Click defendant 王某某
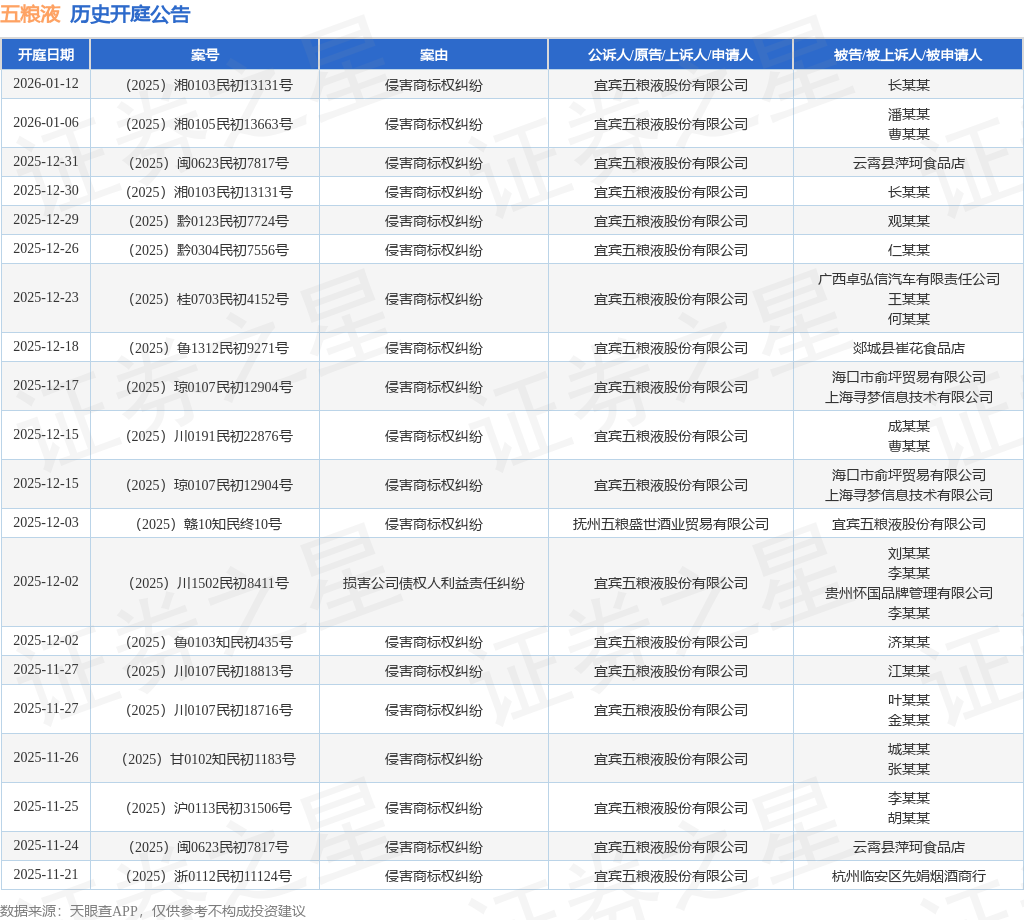This screenshot has width=1024, height=920. (x=908, y=299)
